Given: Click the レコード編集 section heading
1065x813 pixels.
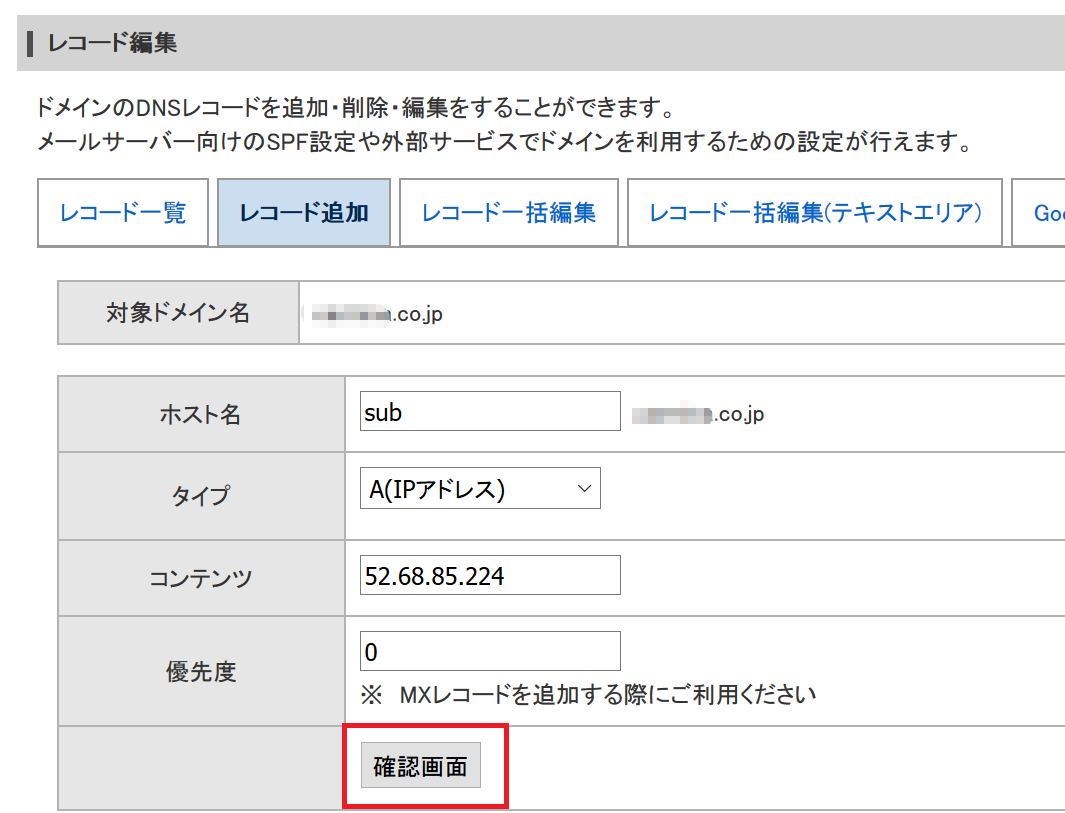Looking at the screenshot, I should tap(112, 43).
